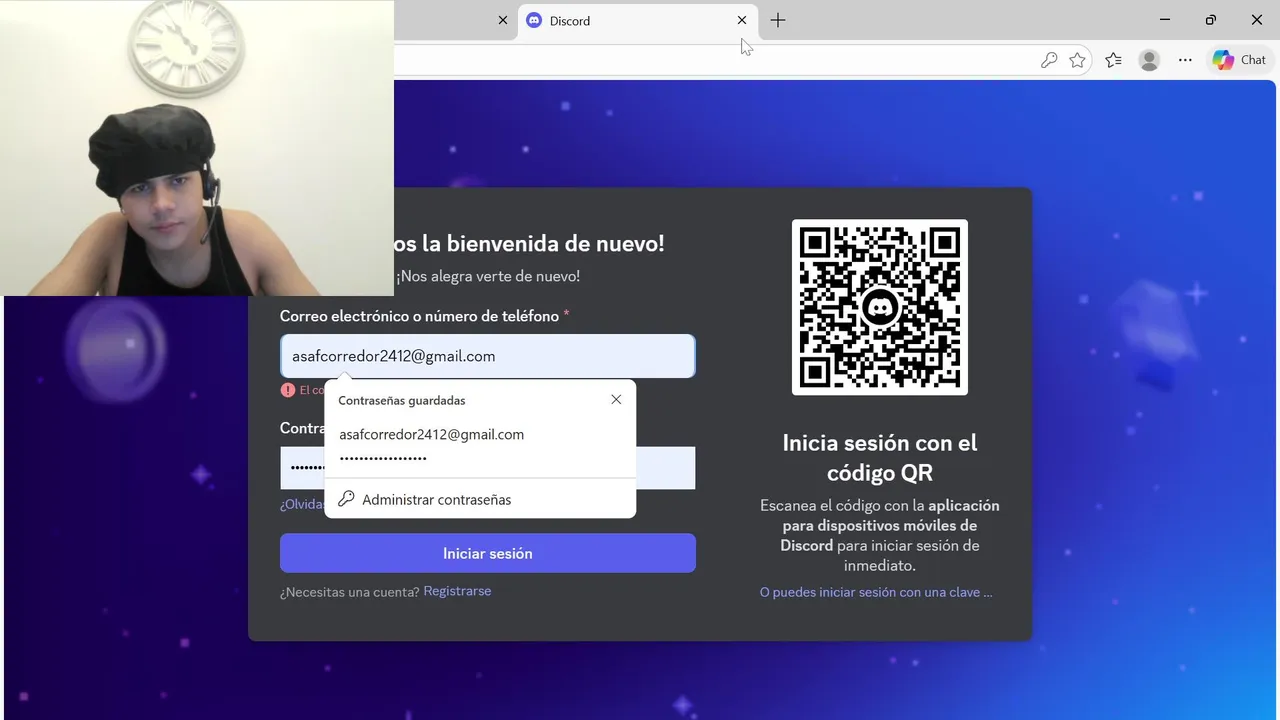Click the Iniciar sesión button

tap(488, 553)
